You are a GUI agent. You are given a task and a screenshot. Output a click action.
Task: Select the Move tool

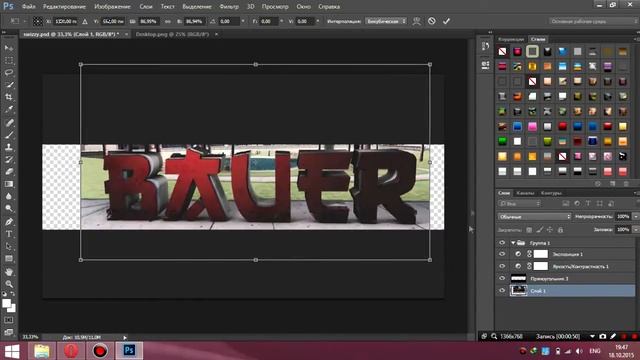tap(9, 48)
